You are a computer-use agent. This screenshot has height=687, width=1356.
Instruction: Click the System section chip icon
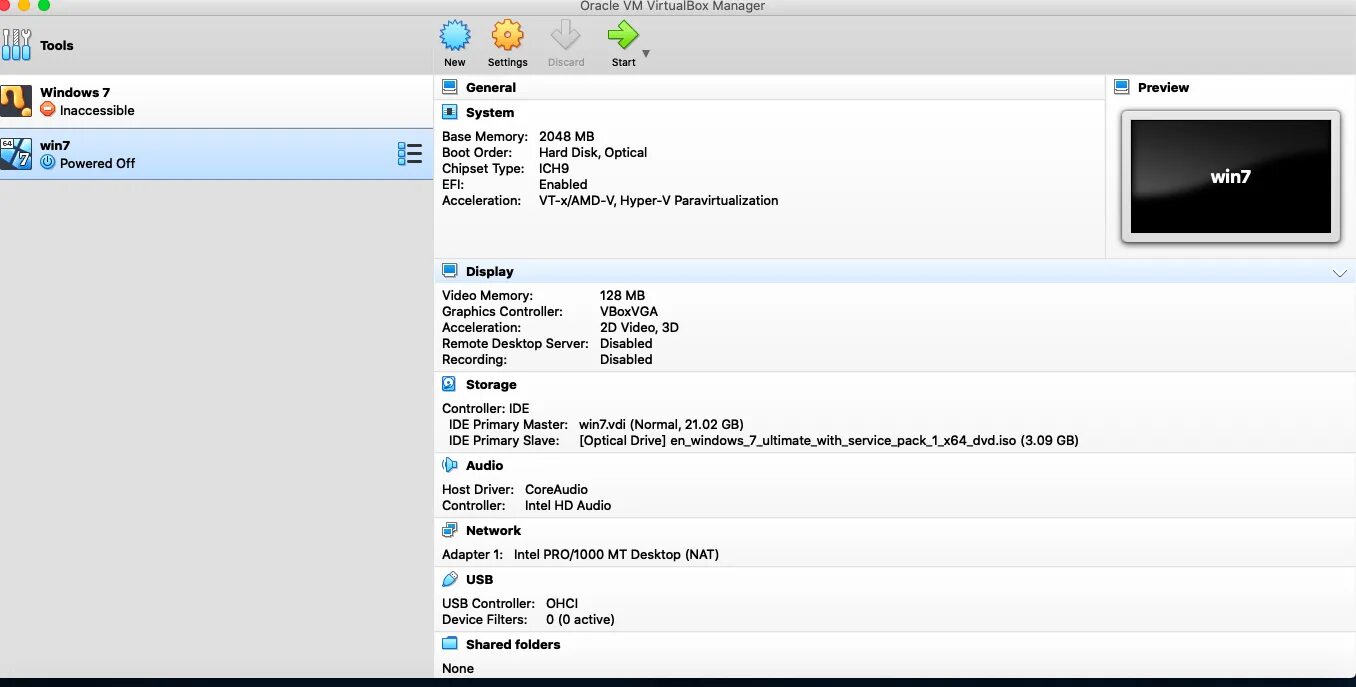tap(450, 112)
